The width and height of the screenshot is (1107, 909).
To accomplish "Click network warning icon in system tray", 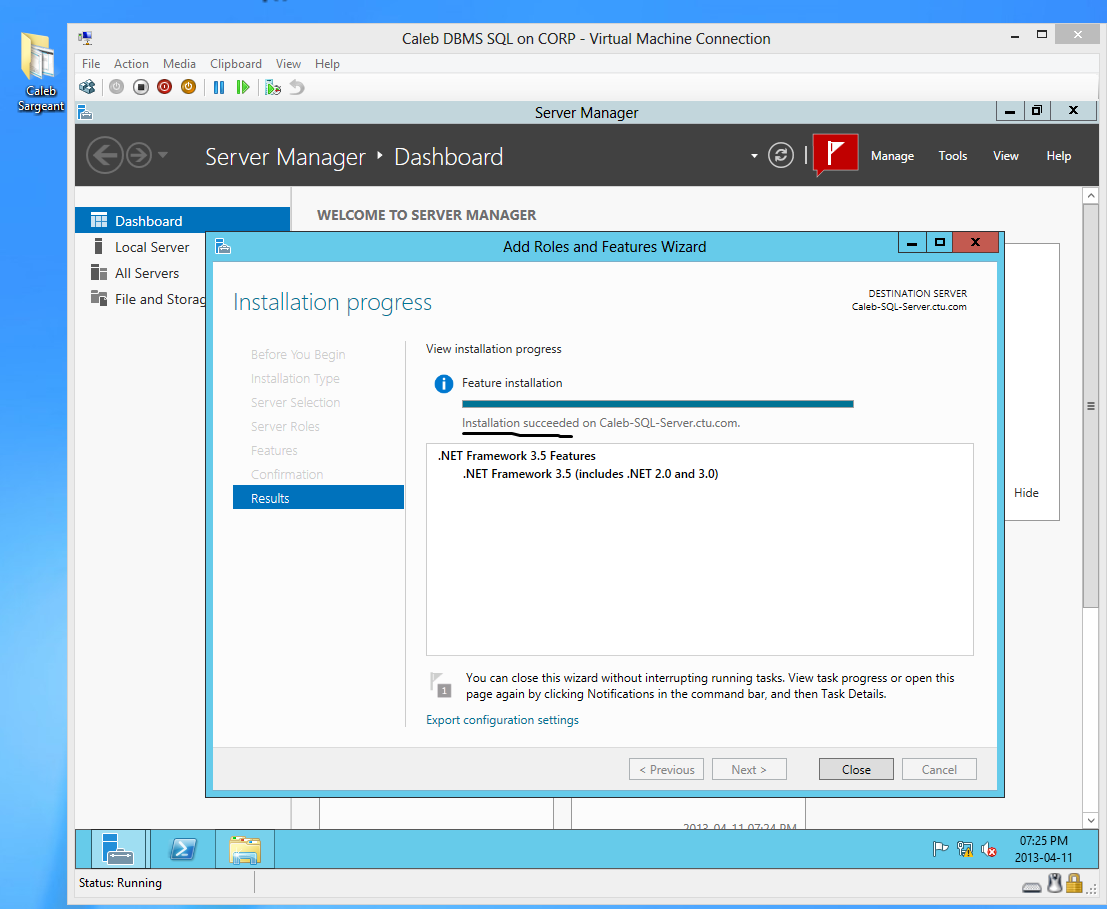I will coord(964,849).
